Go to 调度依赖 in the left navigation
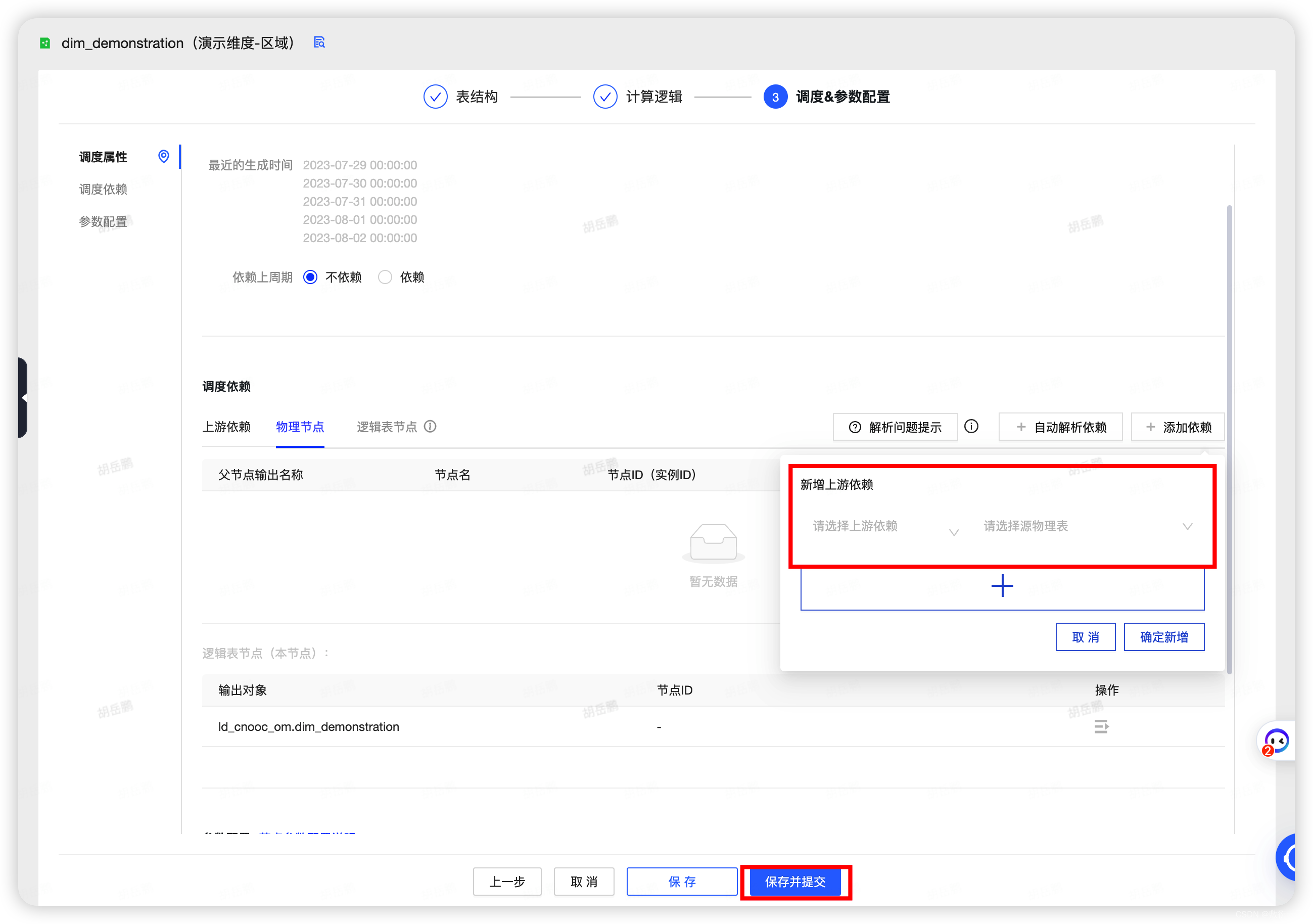 tap(103, 189)
